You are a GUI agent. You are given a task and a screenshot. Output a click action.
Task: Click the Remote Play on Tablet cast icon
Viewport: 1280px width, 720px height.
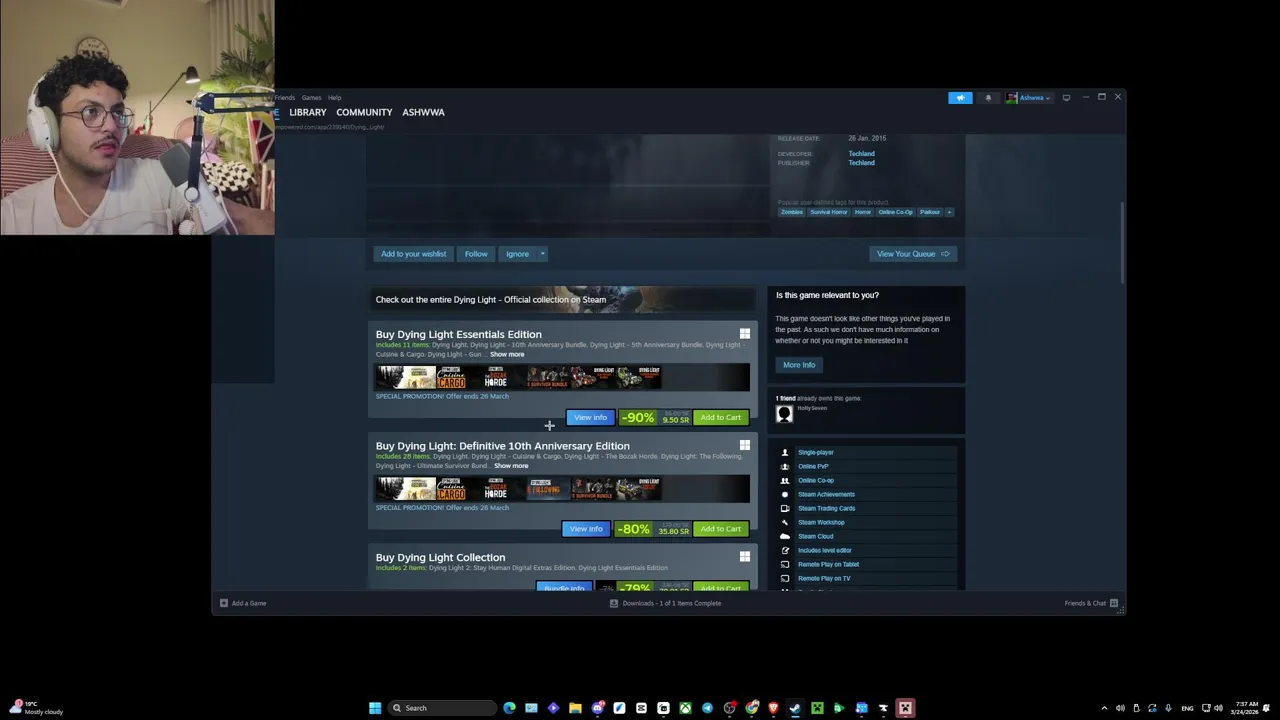coord(784,564)
